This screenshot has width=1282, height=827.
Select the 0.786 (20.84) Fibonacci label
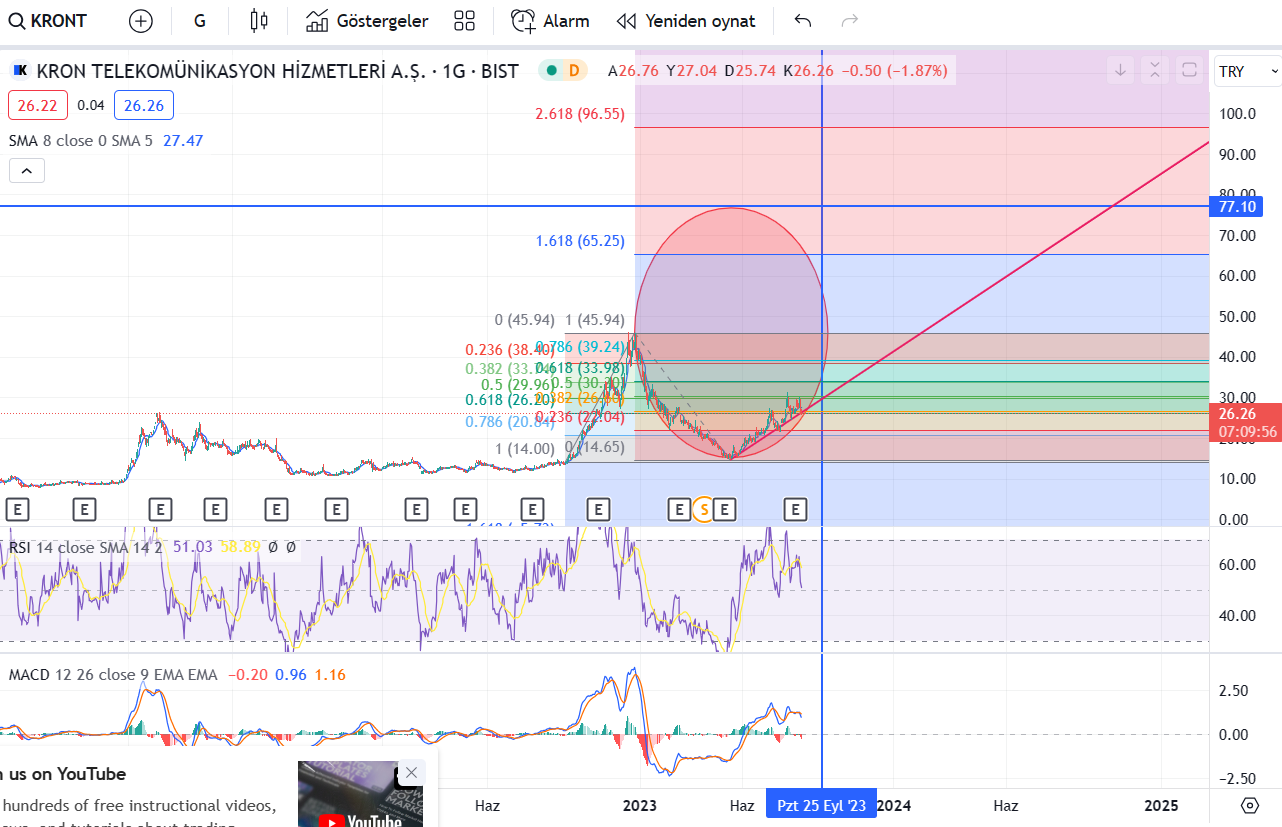(509, 422)
